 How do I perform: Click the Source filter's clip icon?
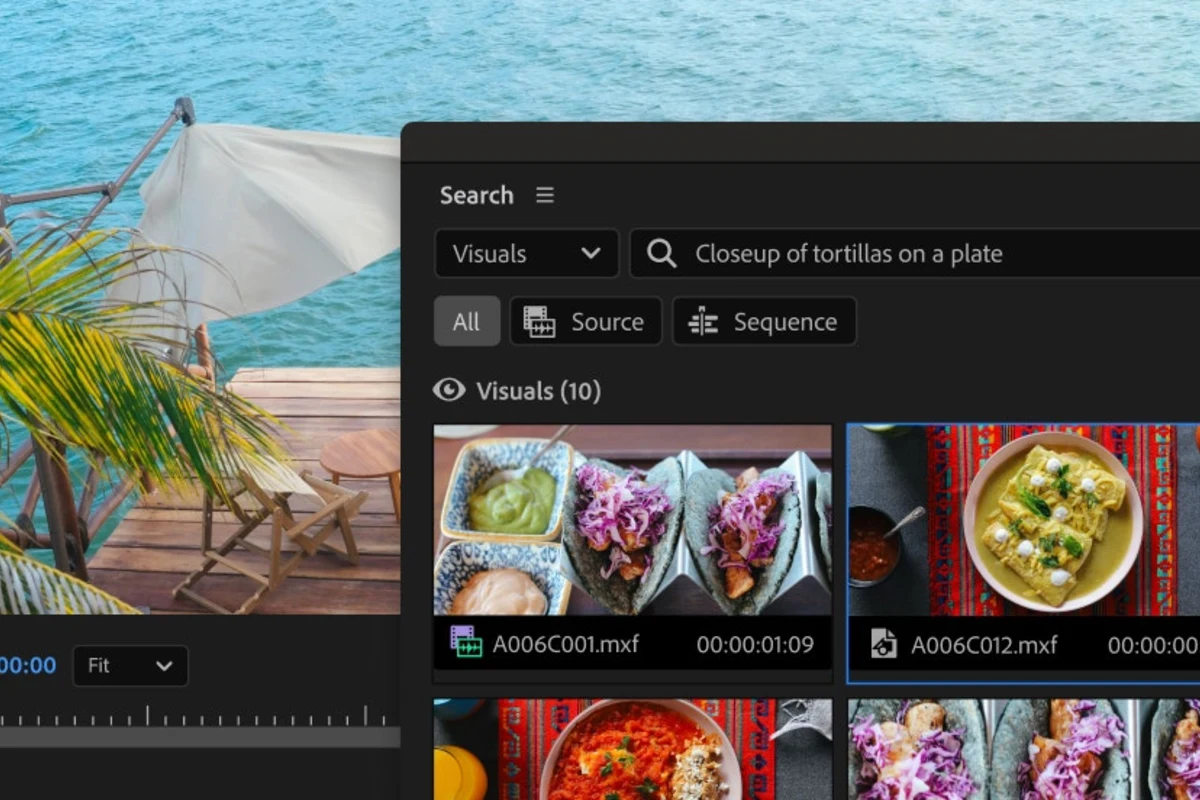(x=539, y=322)
